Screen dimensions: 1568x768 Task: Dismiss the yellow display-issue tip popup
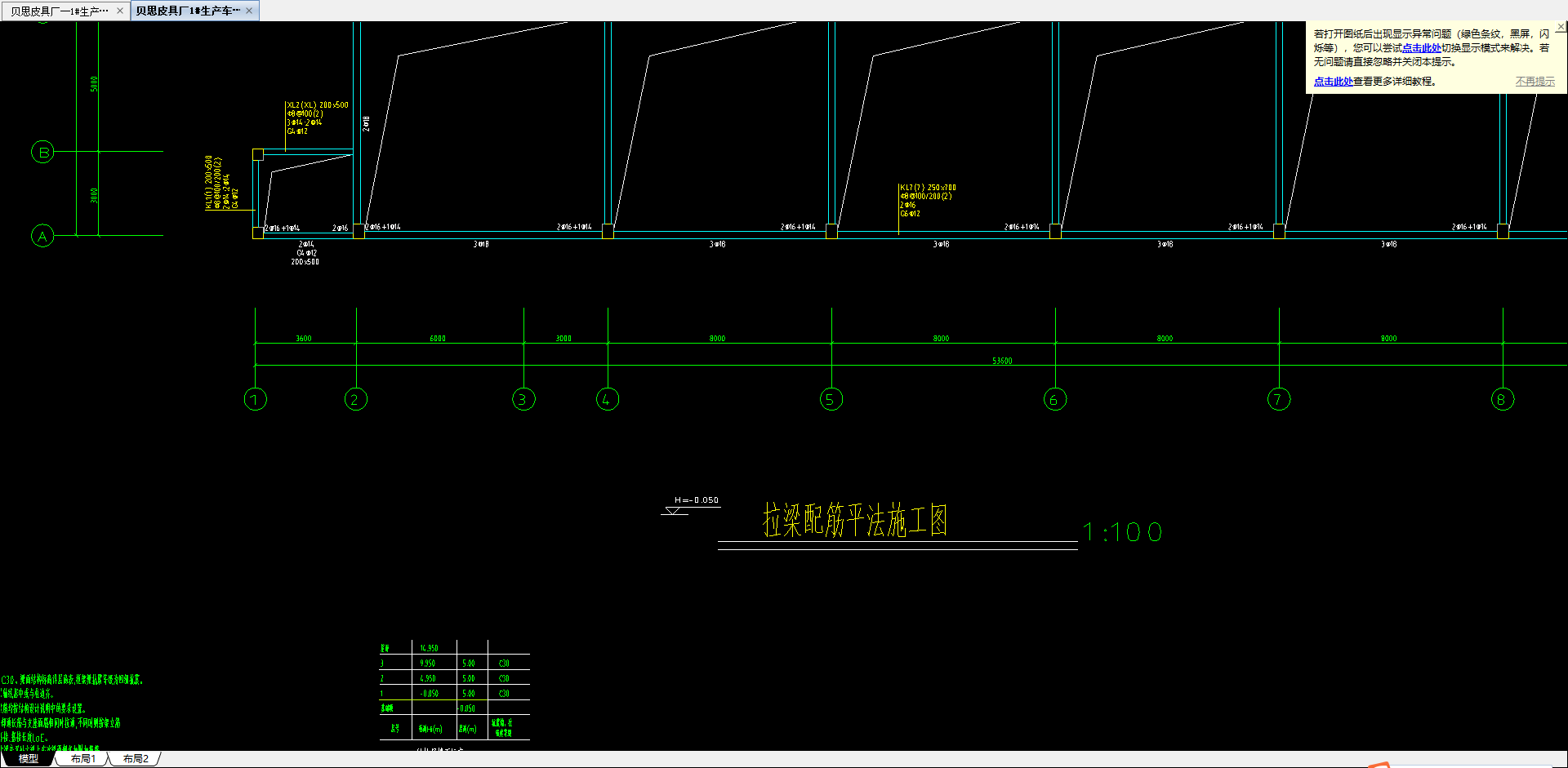1561,27
